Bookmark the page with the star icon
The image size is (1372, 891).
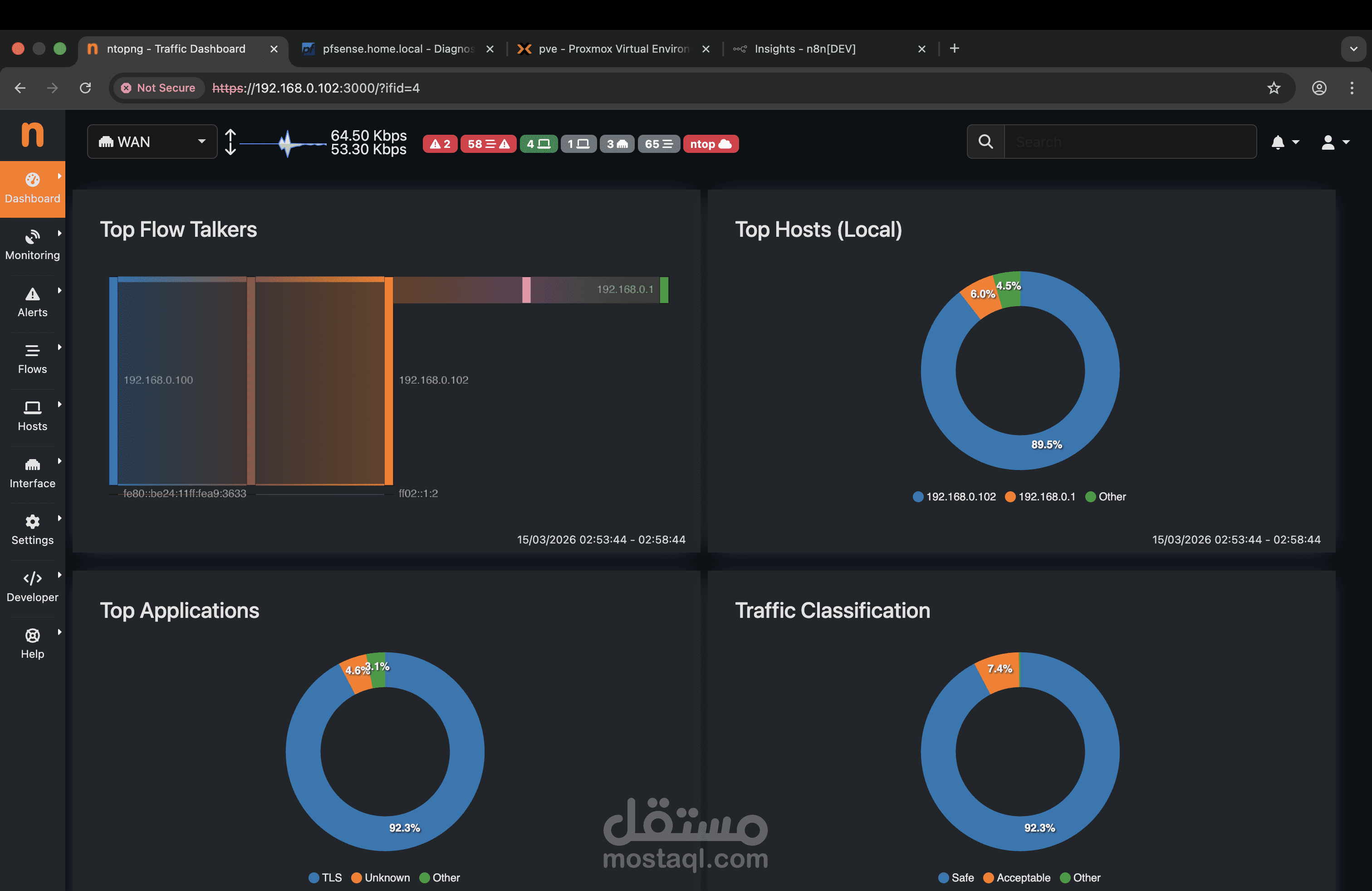(1274, 88)
